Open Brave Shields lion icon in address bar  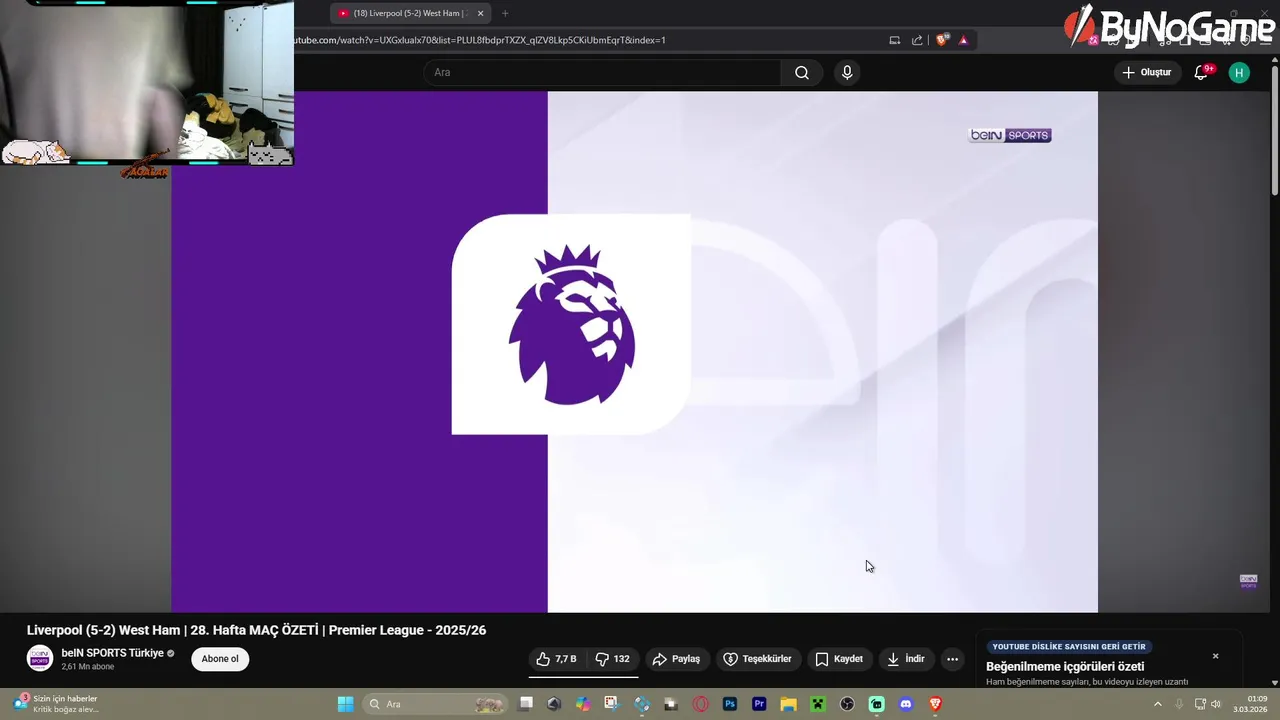point(942,40)
